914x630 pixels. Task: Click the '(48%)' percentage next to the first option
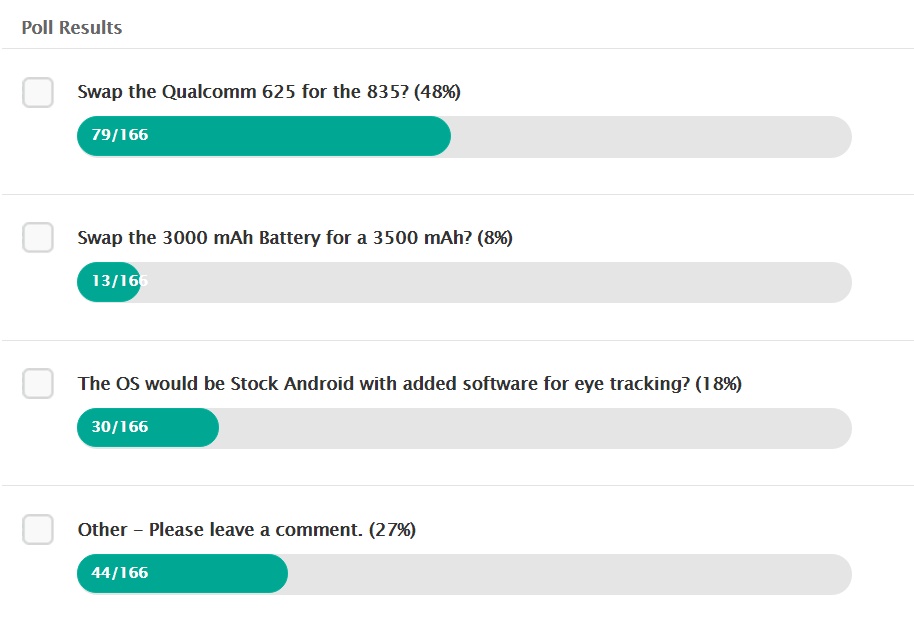click(x=438, y=91)
